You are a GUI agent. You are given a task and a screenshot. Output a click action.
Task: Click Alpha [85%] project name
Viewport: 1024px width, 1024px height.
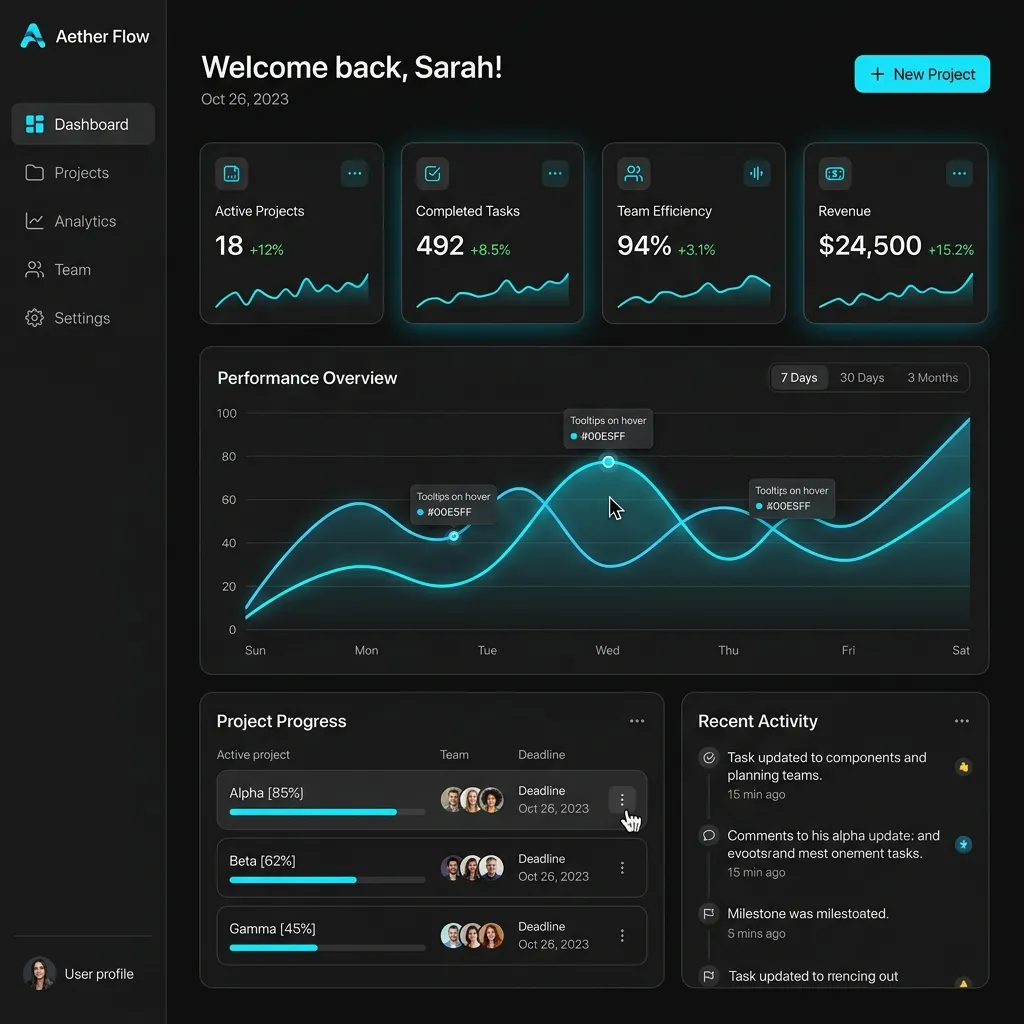(266, 793)
